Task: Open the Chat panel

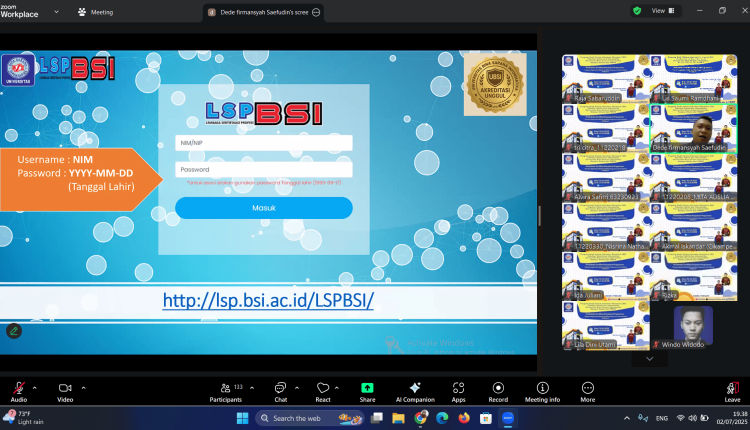Action: pos(280,392)
